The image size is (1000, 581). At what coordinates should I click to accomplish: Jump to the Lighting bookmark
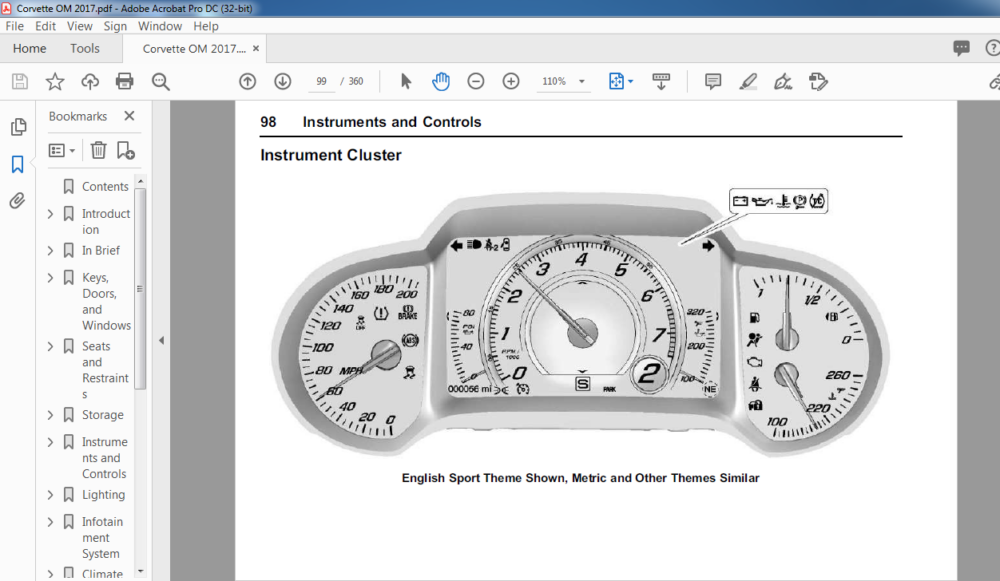103,495
